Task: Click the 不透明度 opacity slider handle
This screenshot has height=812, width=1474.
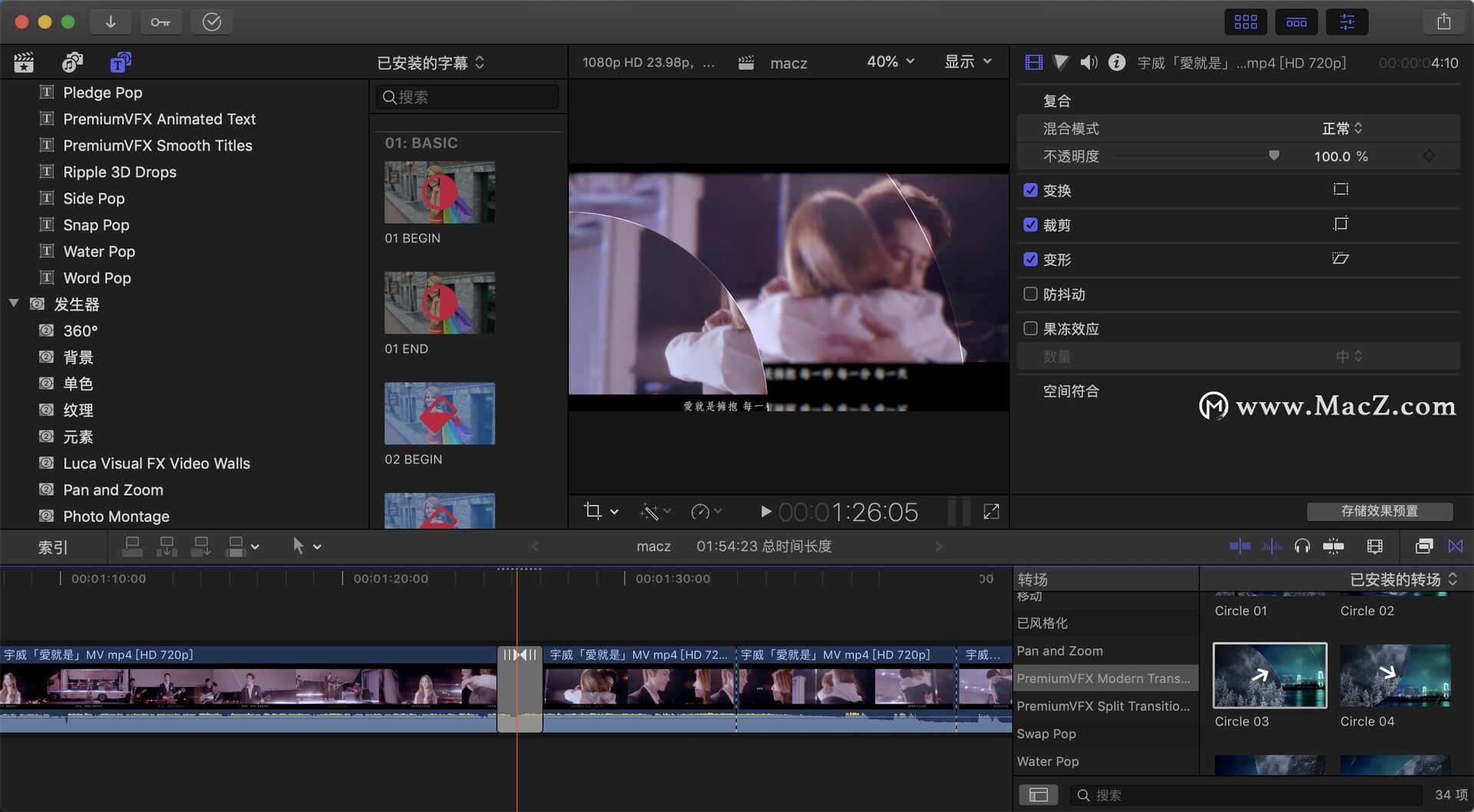Action: 1274,156
